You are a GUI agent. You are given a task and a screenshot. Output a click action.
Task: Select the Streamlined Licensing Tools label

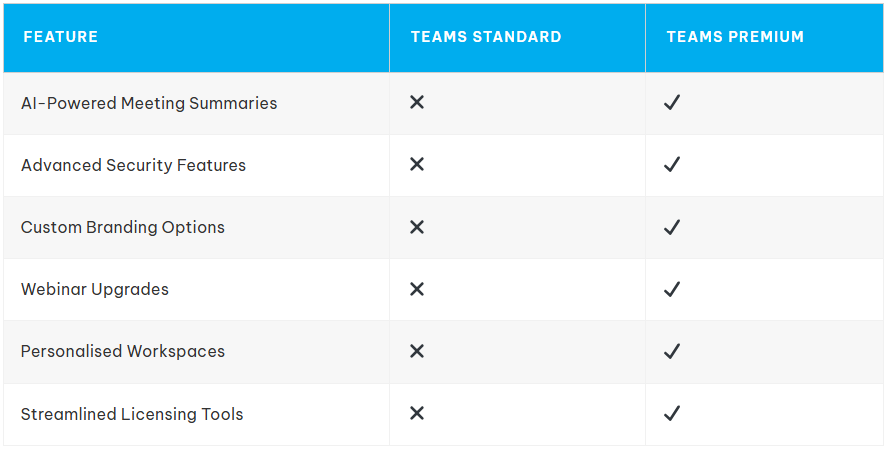pos(132,413)
